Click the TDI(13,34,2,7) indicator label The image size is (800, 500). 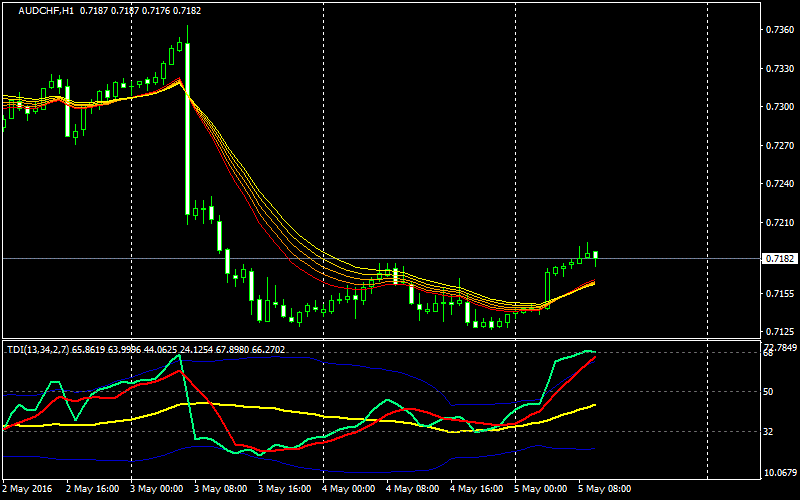click(38, 349)
